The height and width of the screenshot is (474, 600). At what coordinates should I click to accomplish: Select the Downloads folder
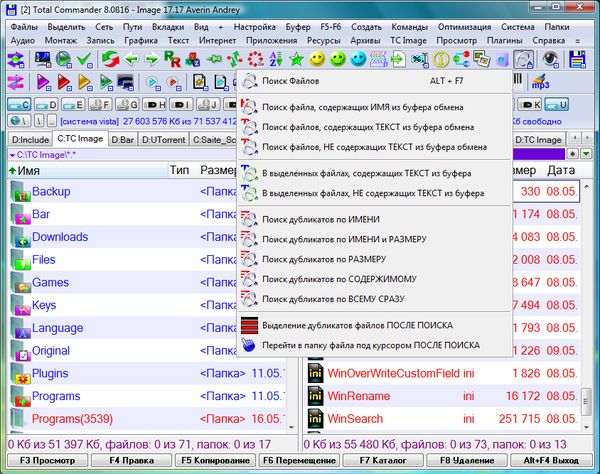[60, 237]
